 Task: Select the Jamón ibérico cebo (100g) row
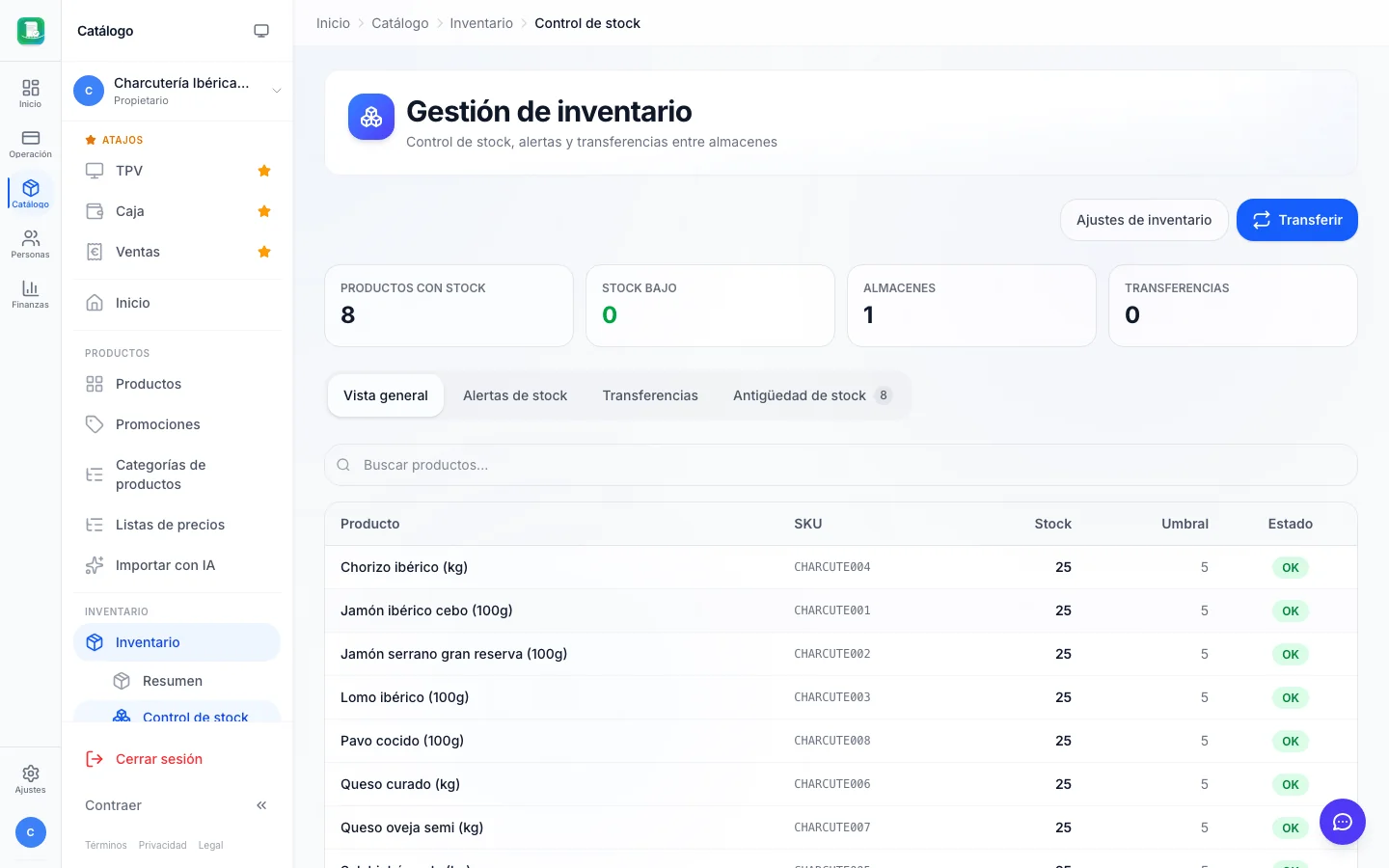point(841,610)
